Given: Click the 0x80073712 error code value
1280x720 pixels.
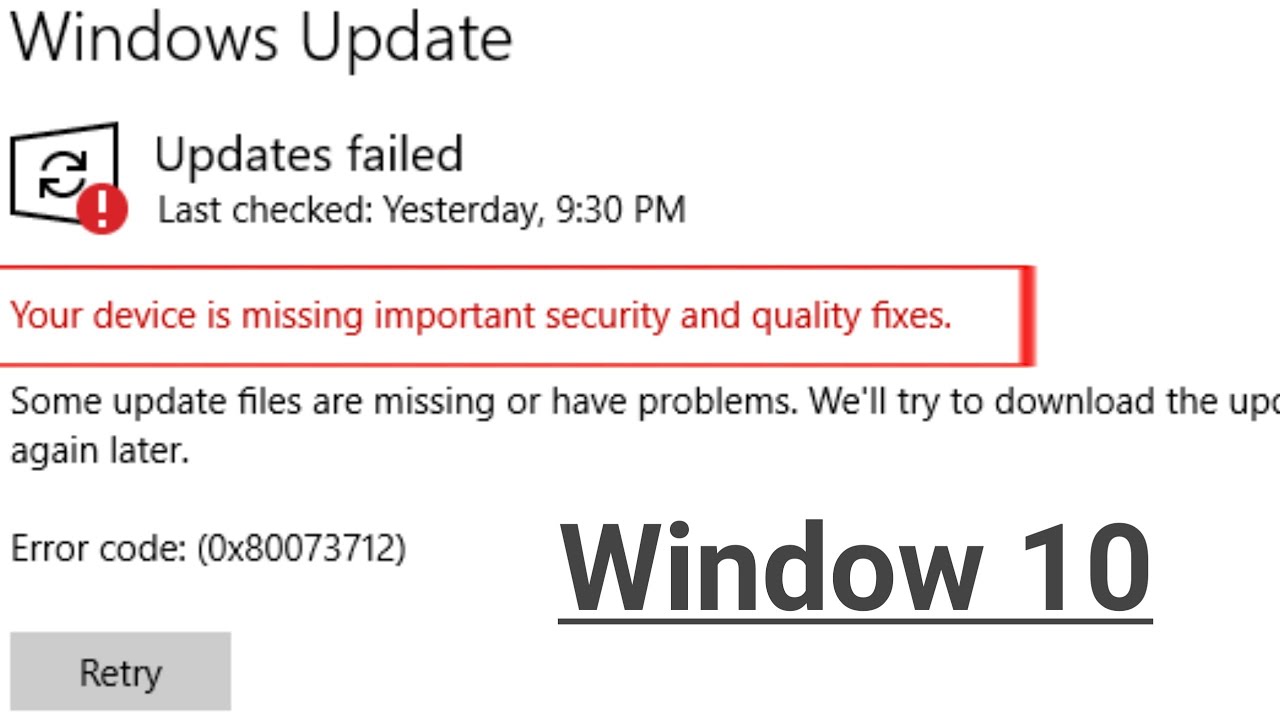Looking at the screenshot, I should 303,548.
